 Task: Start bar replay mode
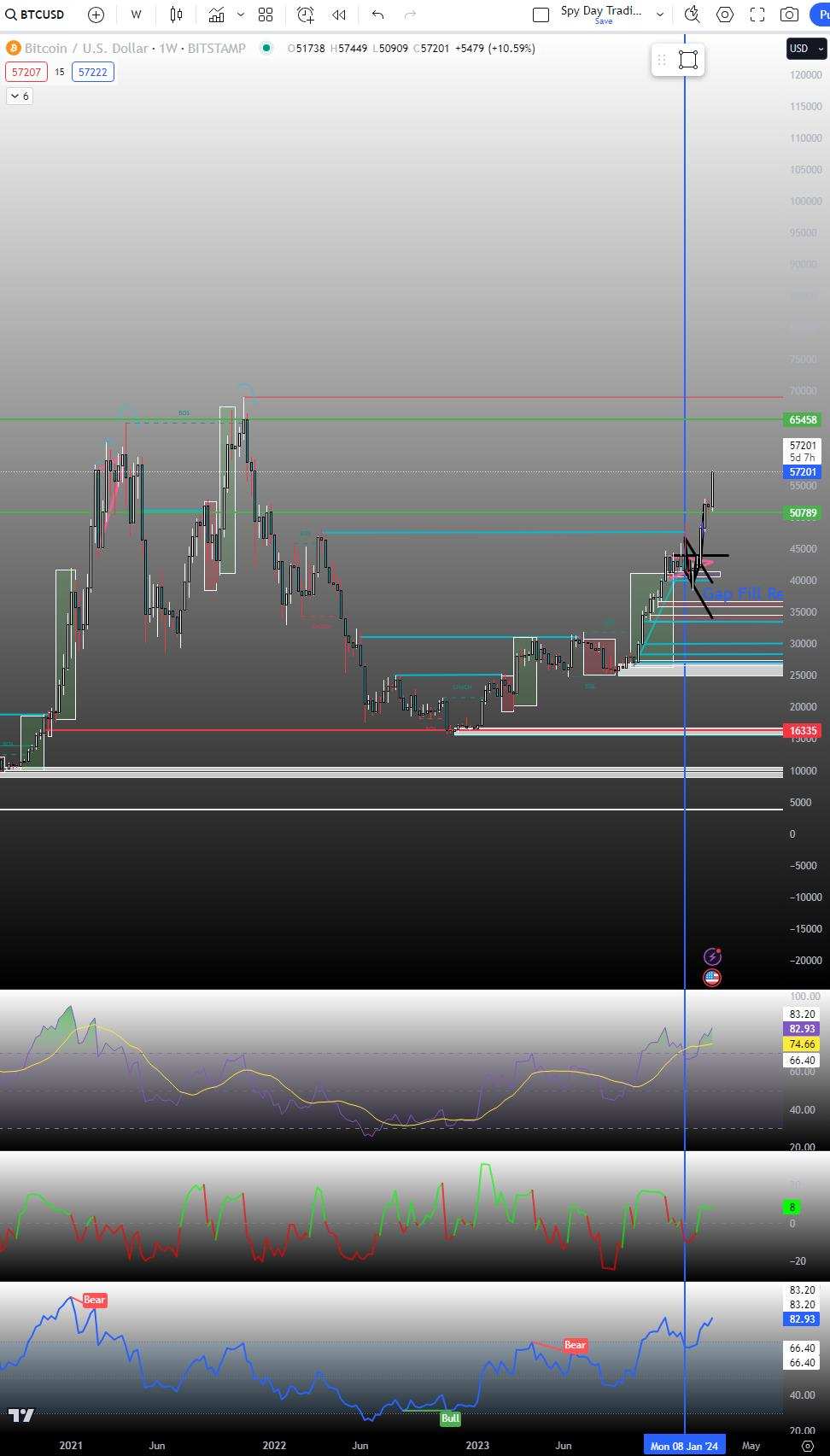pyautogui.click(x=339, y=15)
